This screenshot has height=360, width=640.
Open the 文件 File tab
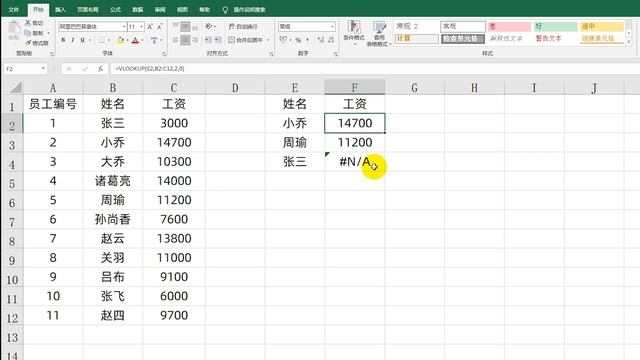click(13, 9)
